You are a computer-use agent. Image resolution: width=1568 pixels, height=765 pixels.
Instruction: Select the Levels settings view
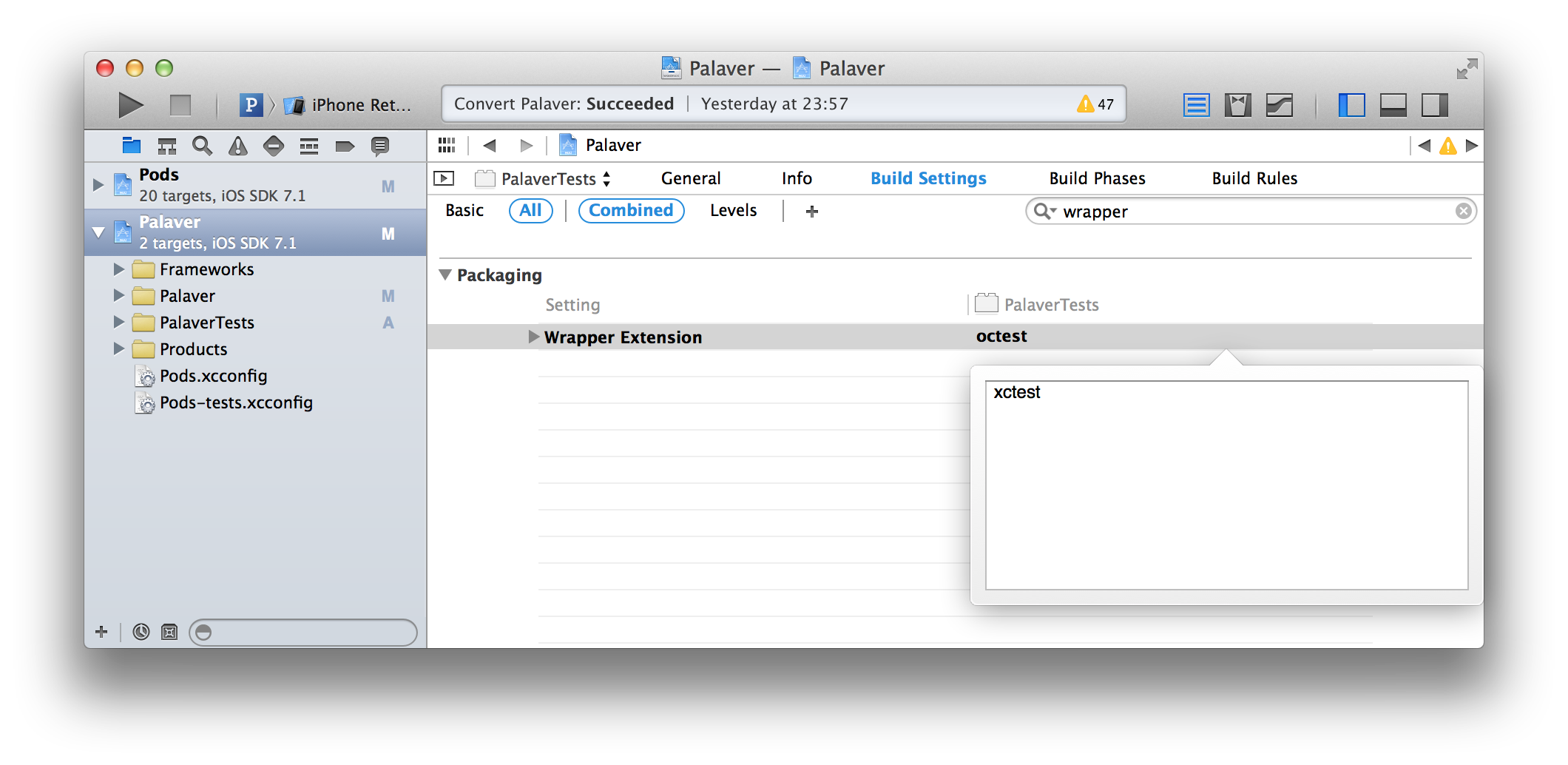[x=733, y=211]
